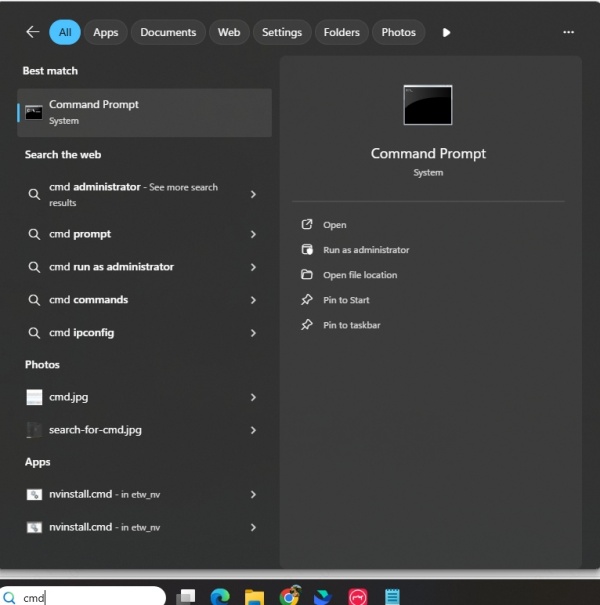Click the back arrow in search panel

32,32
